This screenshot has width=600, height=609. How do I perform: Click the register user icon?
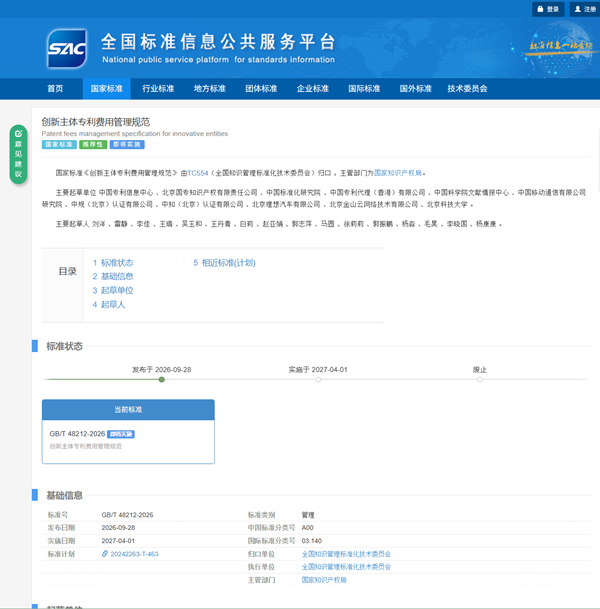click(x=577, y=9)
